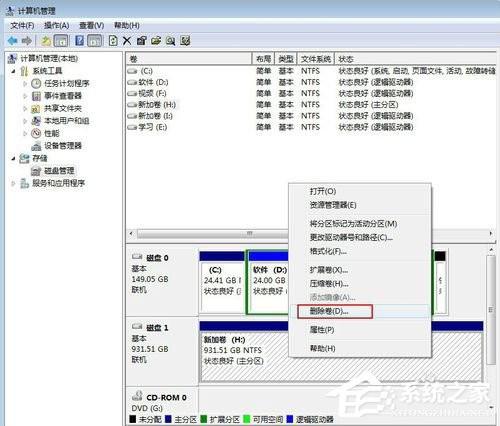Sort by Layout (布局) column header
Viewport: 500px width, 426px height.
coord(263,59)
